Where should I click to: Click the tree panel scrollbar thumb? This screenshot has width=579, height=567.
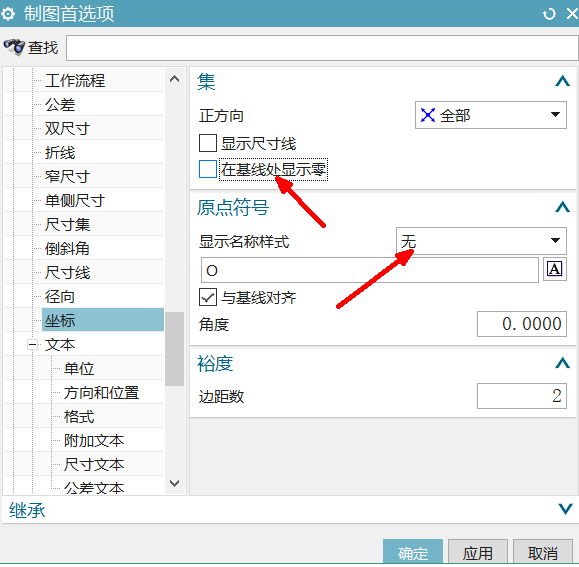[x=174, y=349]
